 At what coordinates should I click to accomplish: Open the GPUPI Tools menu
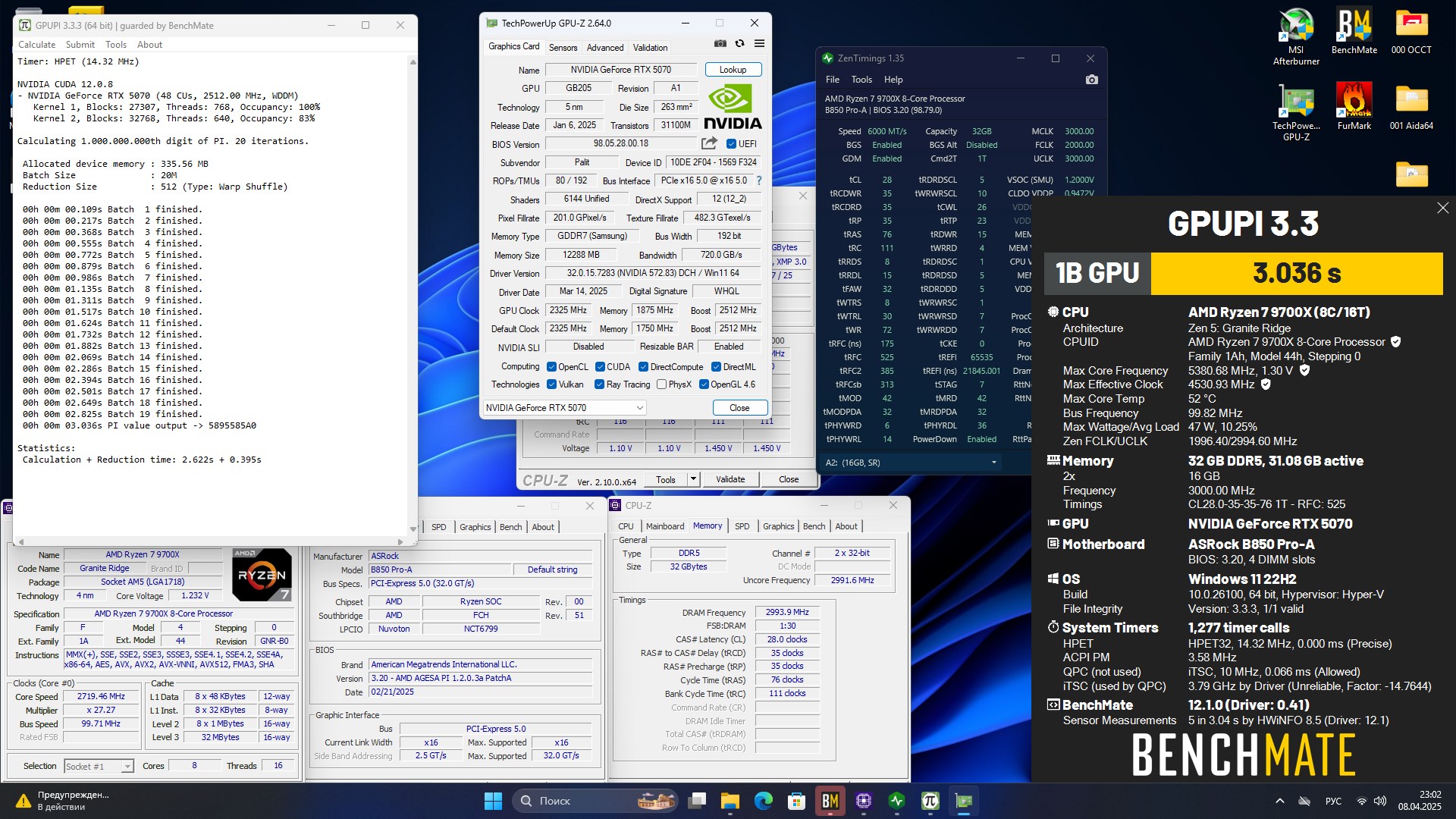pos(116,45)
